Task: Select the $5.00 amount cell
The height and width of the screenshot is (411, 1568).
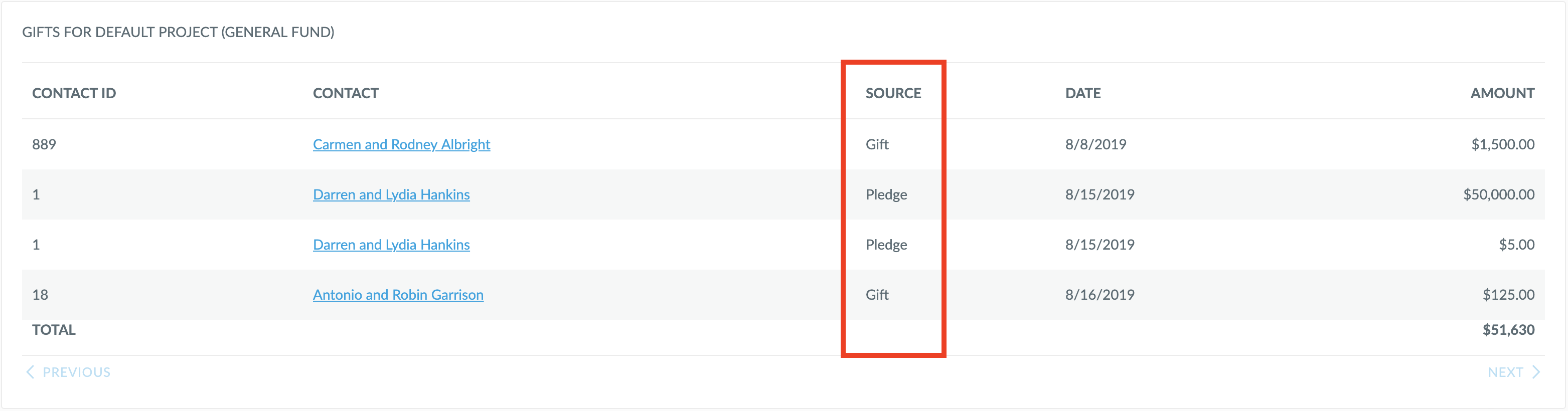Action: [x=1516, y=245]
